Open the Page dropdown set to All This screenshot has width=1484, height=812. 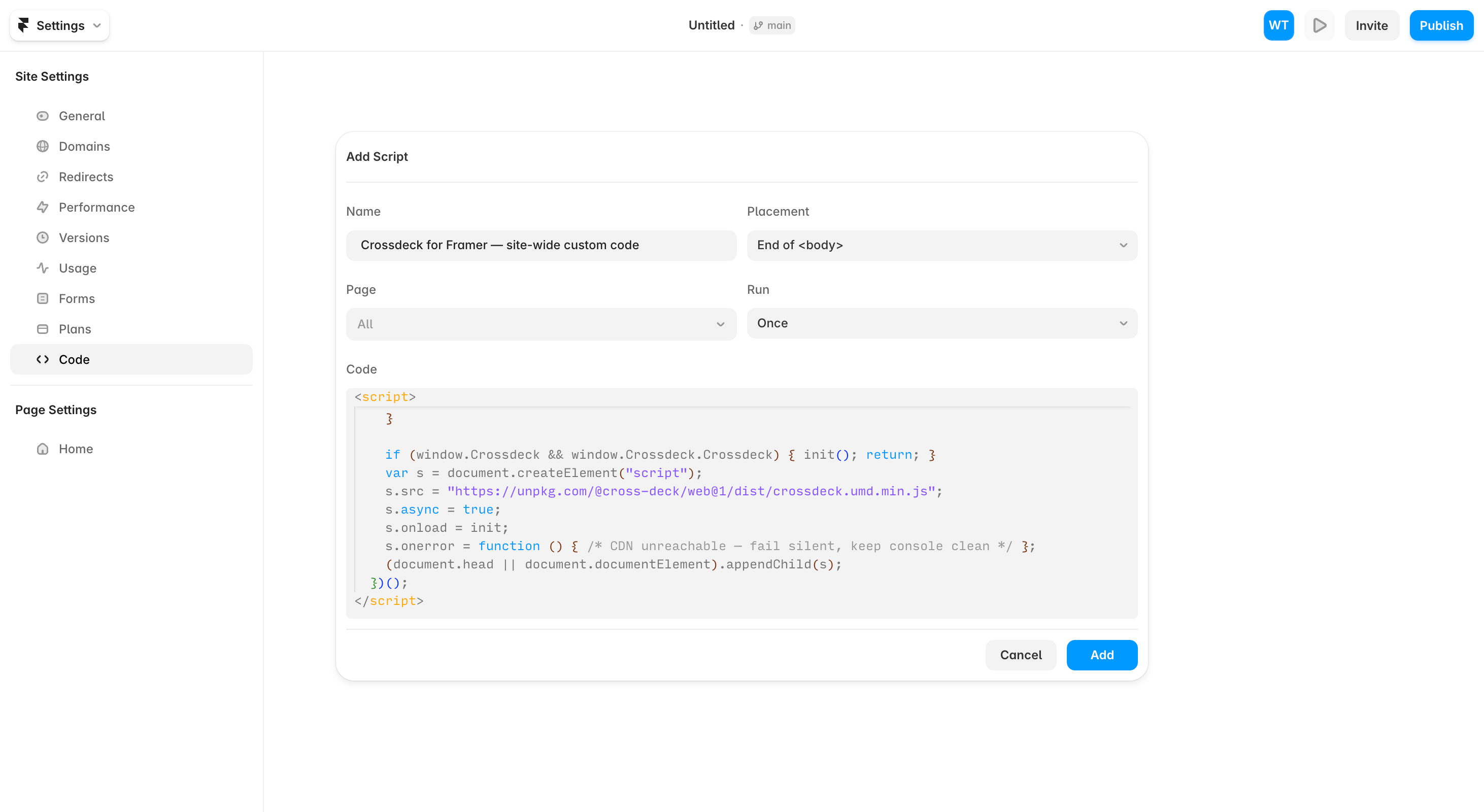(x=541, y=324)
